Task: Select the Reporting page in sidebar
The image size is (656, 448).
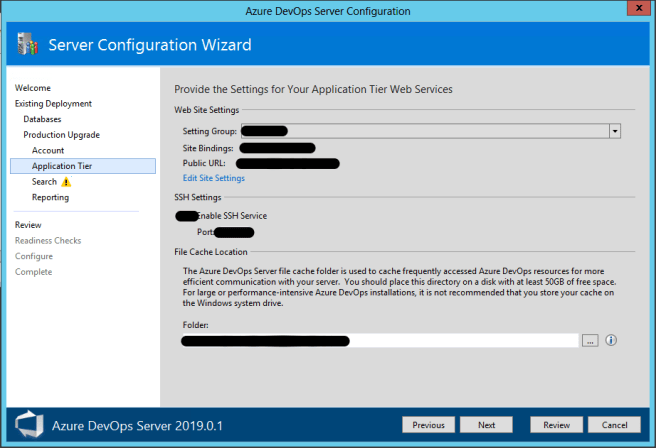Action: [50, 197]
